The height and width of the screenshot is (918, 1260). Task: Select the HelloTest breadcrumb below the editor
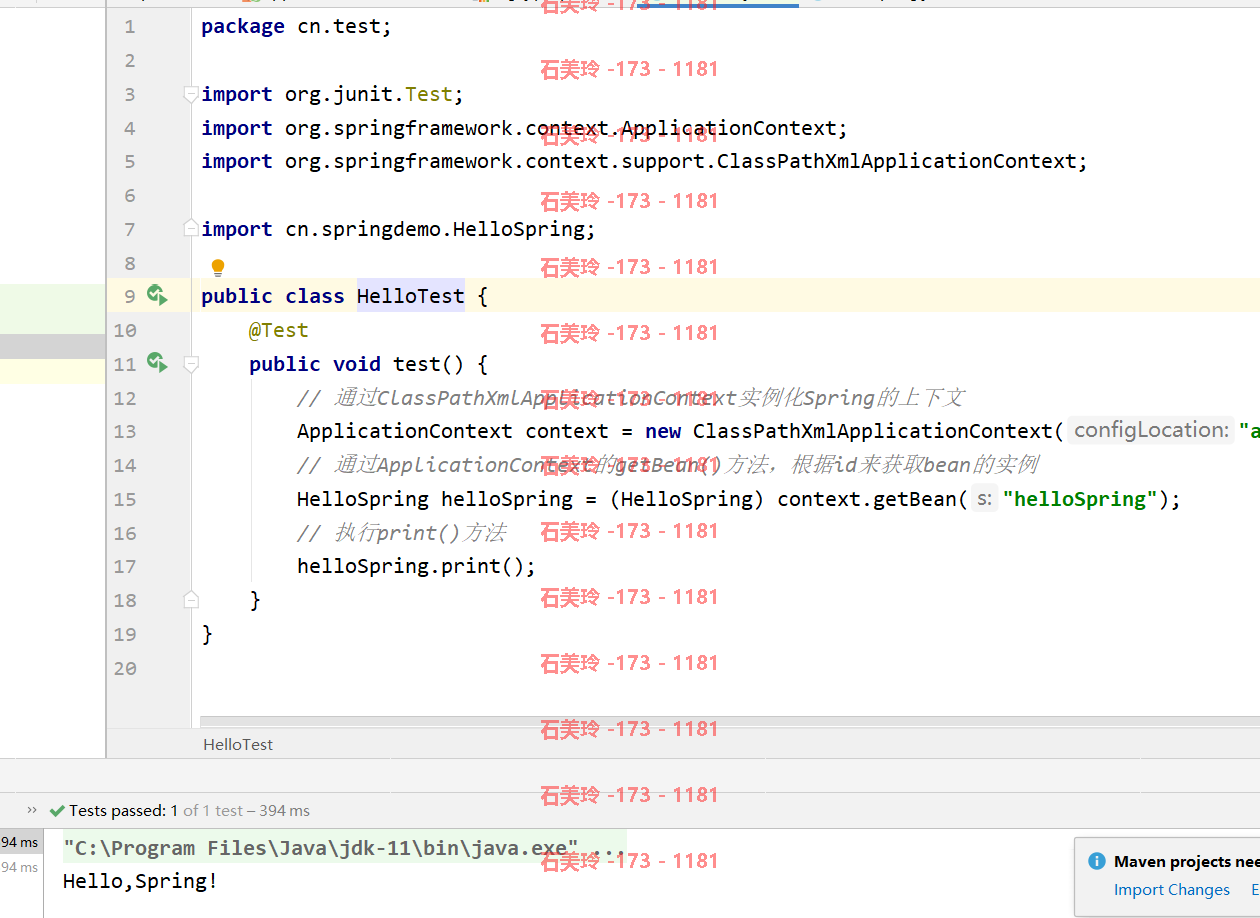(238, 744)
